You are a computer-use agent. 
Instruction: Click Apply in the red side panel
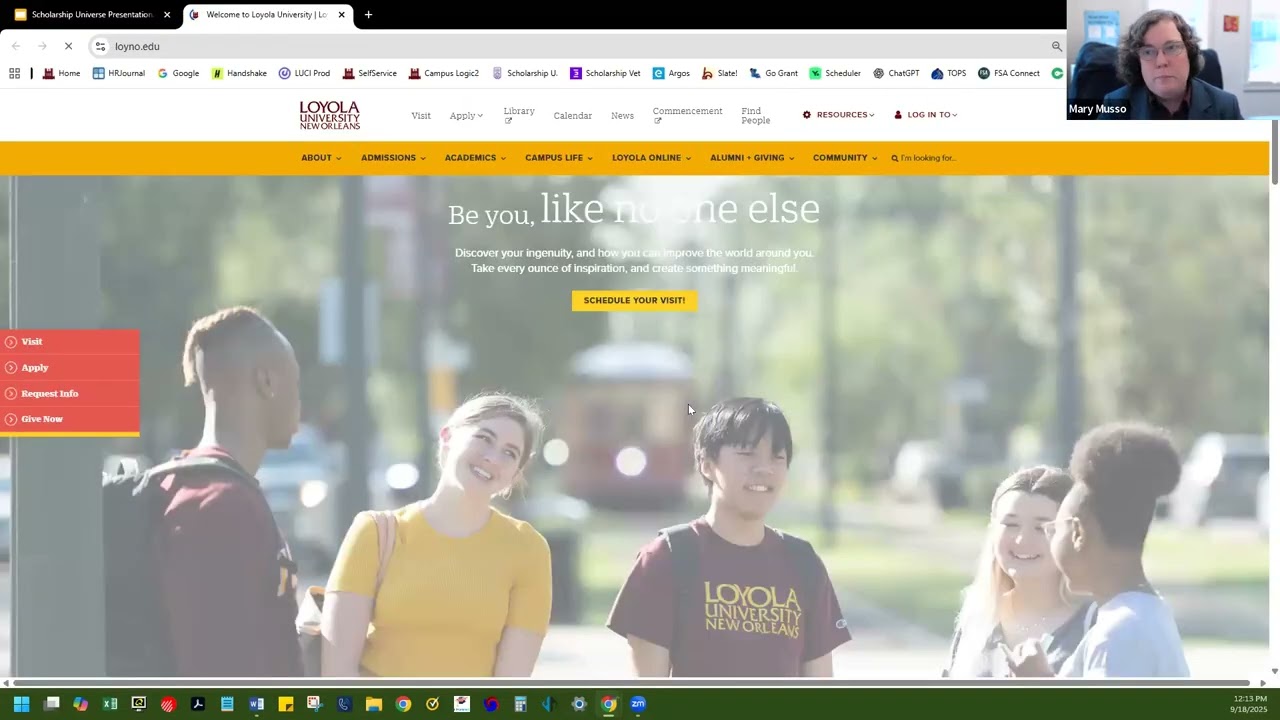(69, 368)
